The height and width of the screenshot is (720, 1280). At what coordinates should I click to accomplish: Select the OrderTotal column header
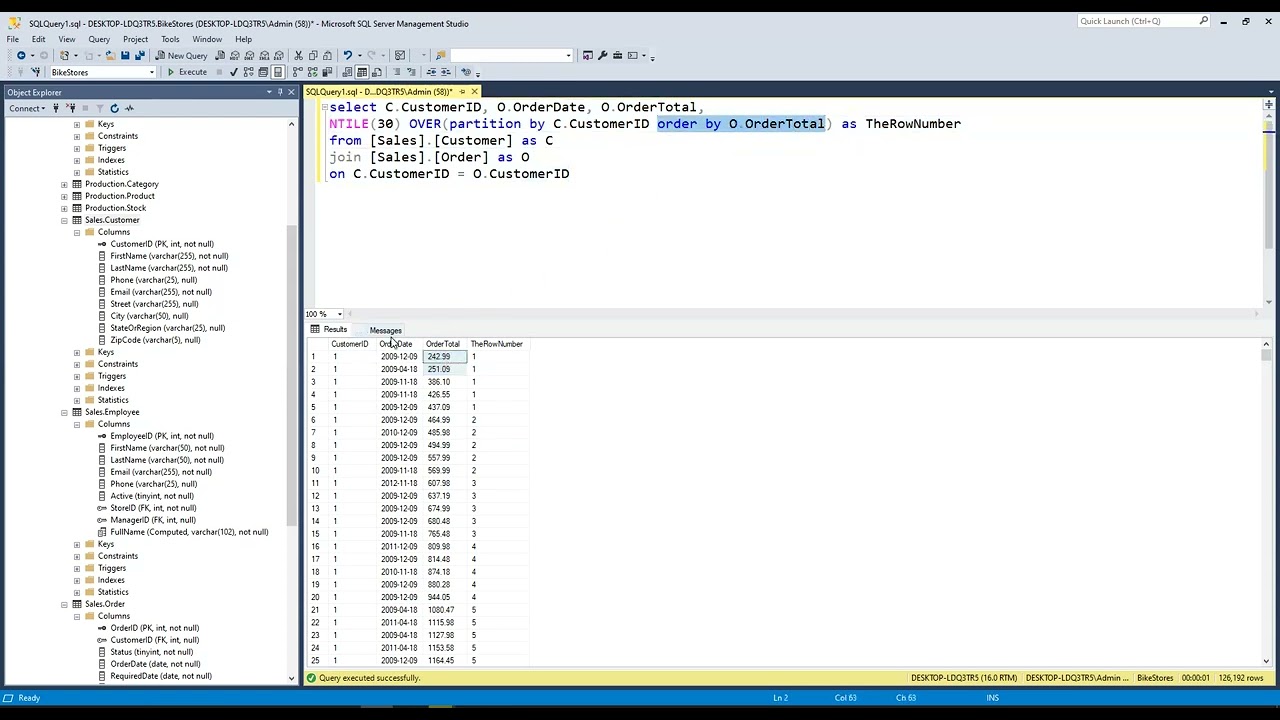coord(443,344)
